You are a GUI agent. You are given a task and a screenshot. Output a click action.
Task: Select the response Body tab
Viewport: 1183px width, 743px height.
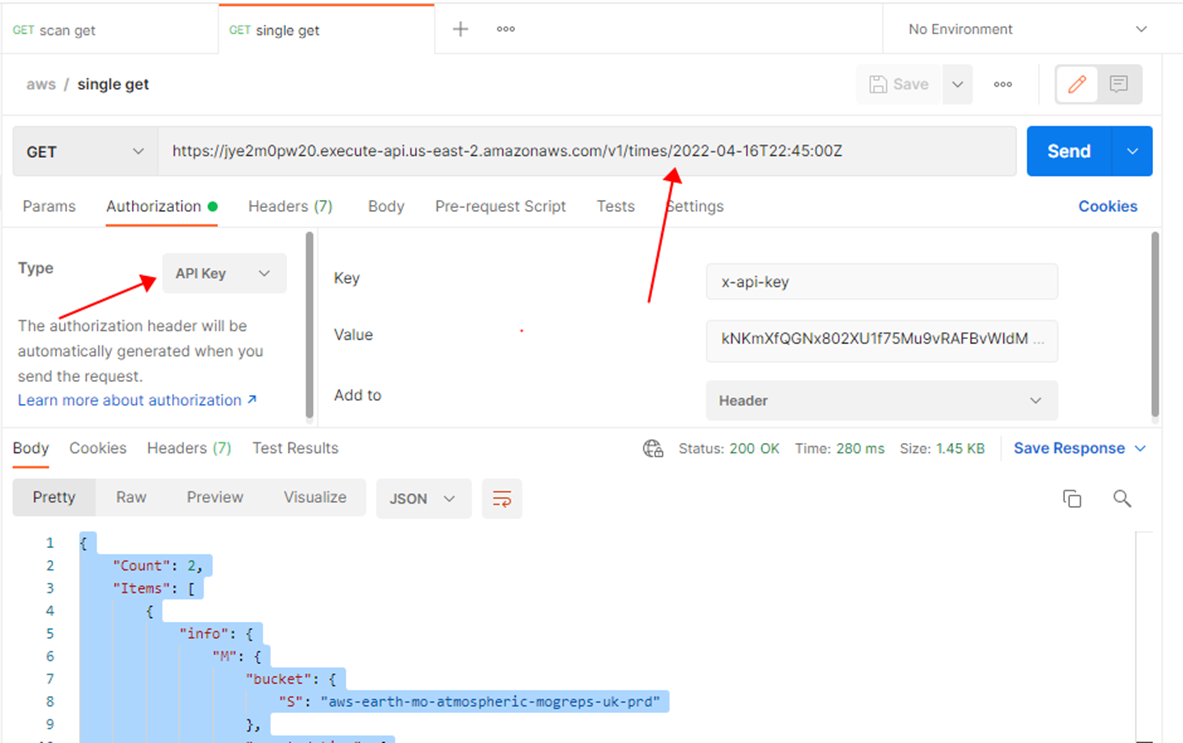[x=31, y=449]
